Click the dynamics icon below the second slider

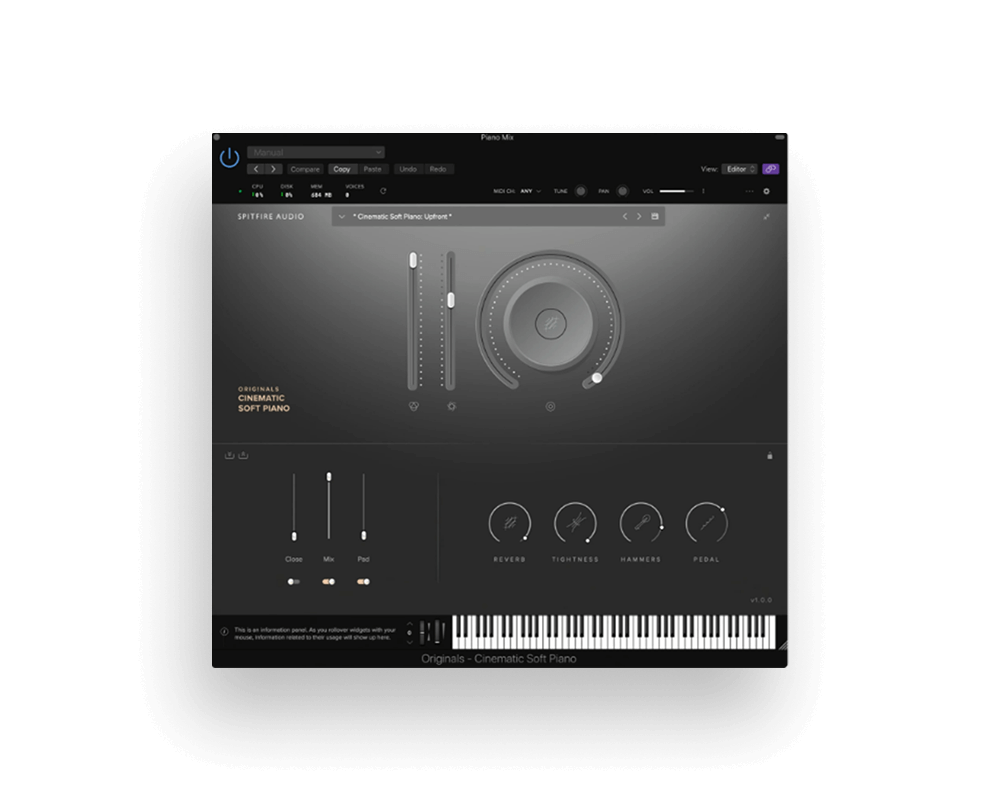tap(452, 406)
